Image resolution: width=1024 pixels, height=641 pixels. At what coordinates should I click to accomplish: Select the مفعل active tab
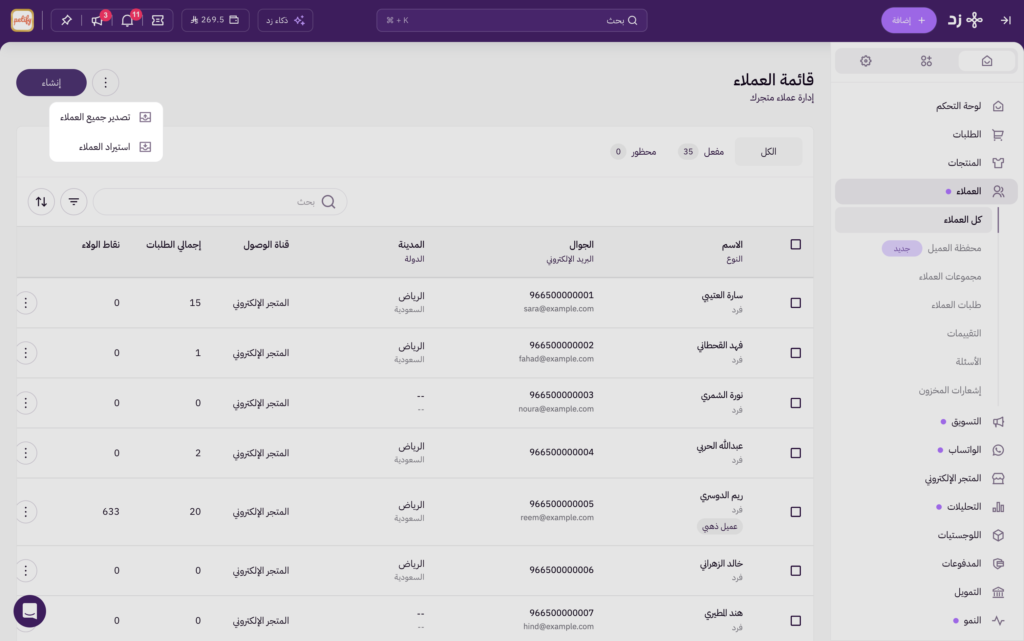point(703,151)
